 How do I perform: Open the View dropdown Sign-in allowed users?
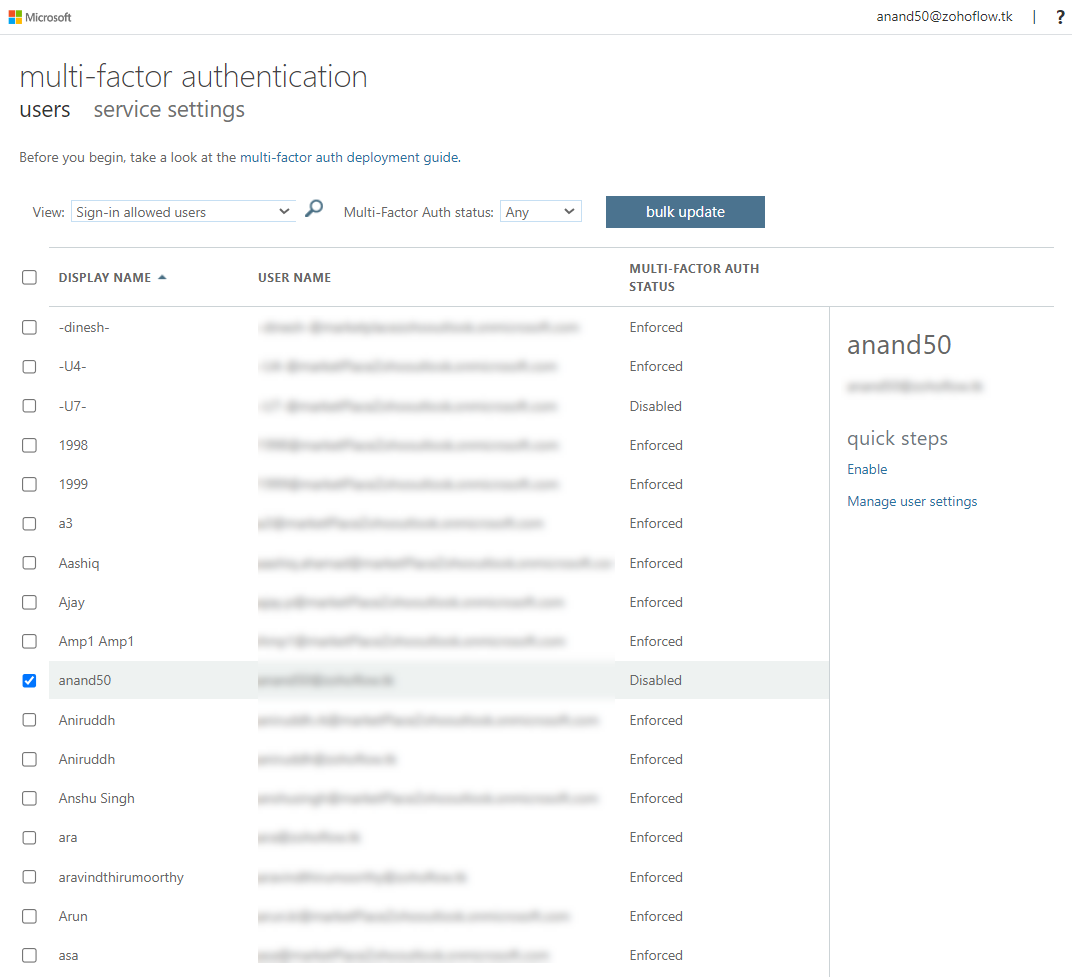click(x=183, y=212)
